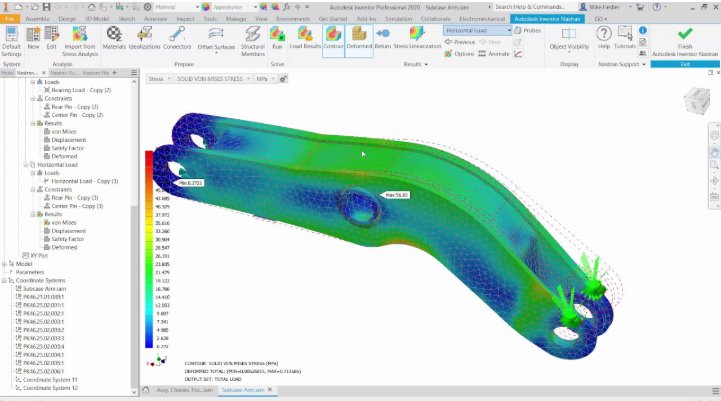
Task: Click the Offset Surfaces tool
Action: (216, 40)
